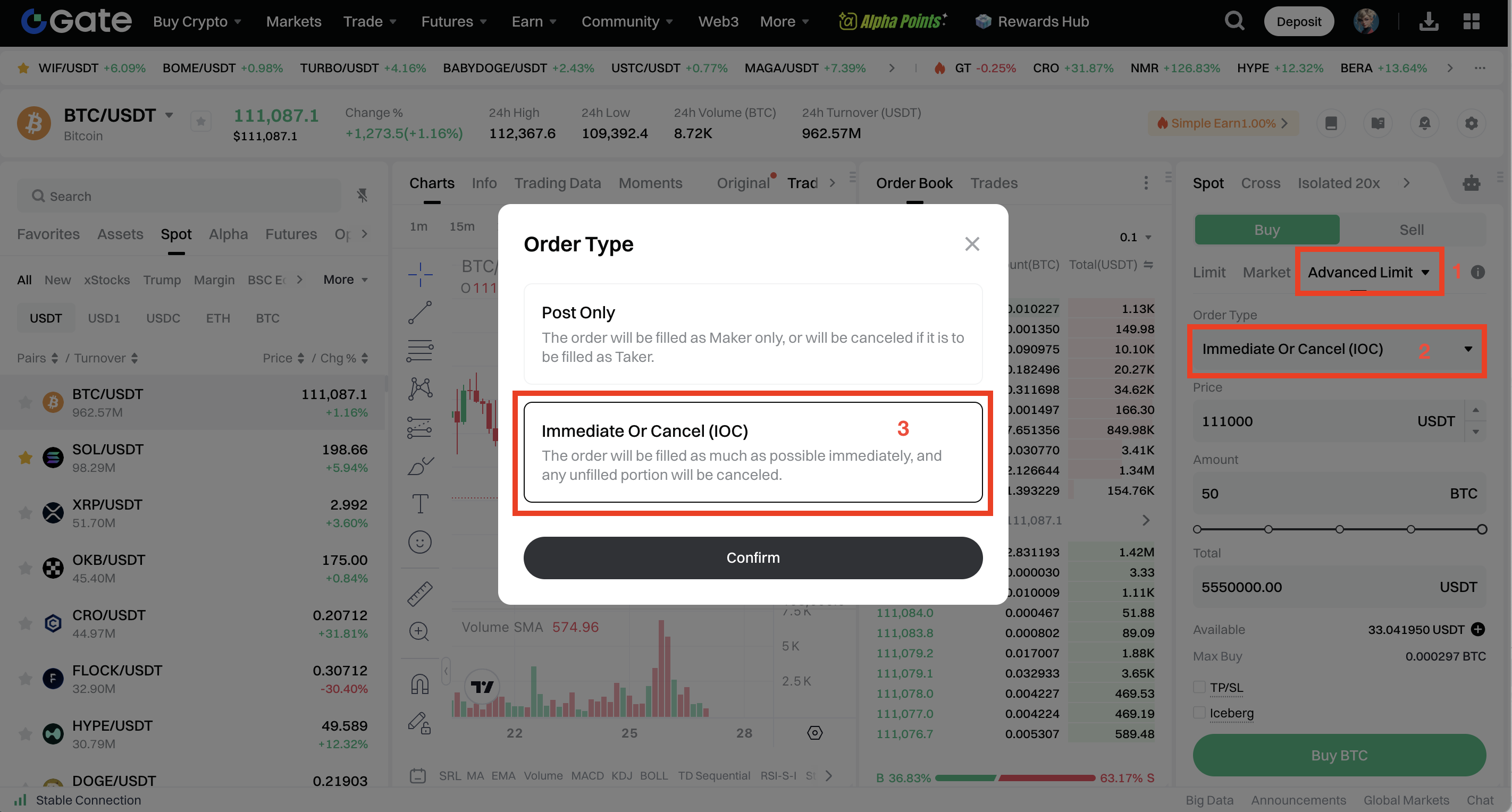Screen dimensions: 1512x812
Task: Click the info icon beside Advanced Limit
Action: [1477, 272]
